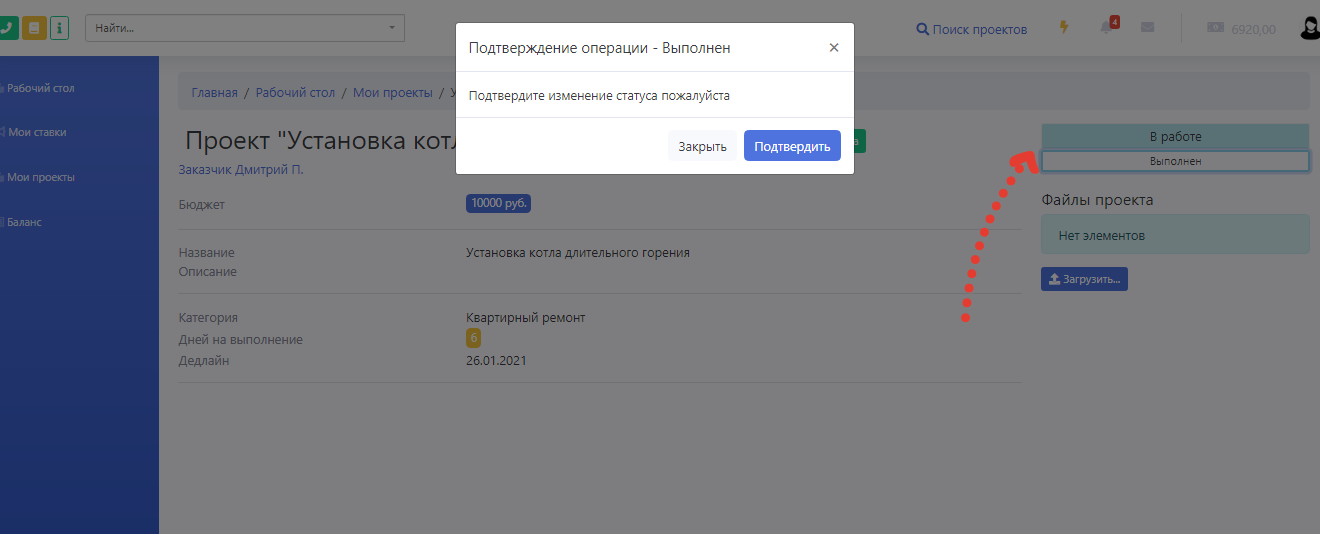Image resolution: width=1320 pixels, height=534 pixels.
Task: Click the Подтвердите изменение статуса пожалуйста message
Action: [x=599, y=96]
